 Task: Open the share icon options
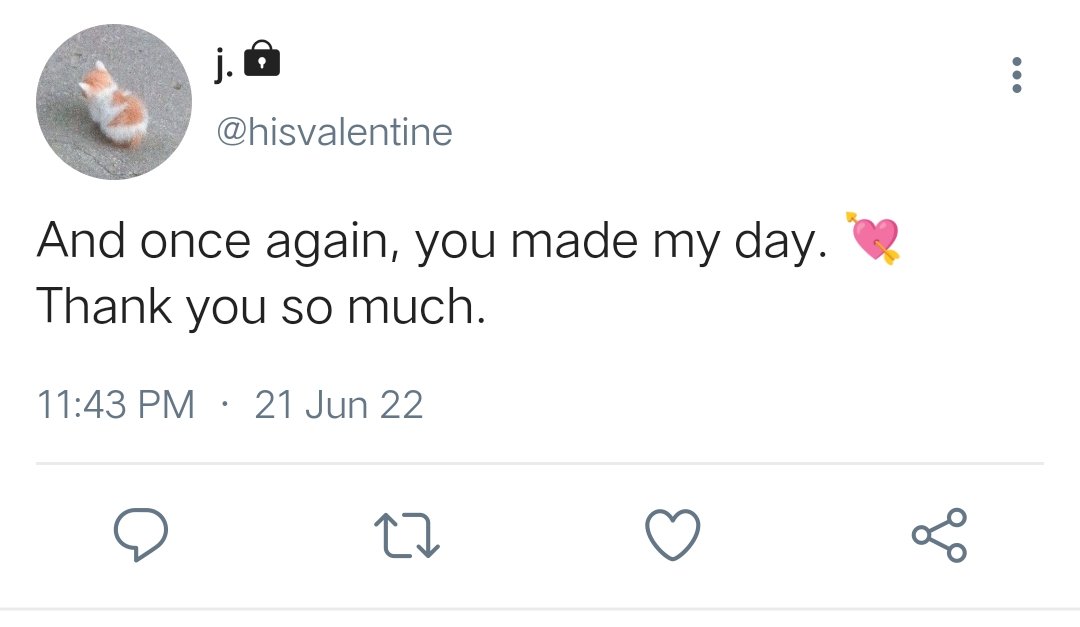[939, 535]
